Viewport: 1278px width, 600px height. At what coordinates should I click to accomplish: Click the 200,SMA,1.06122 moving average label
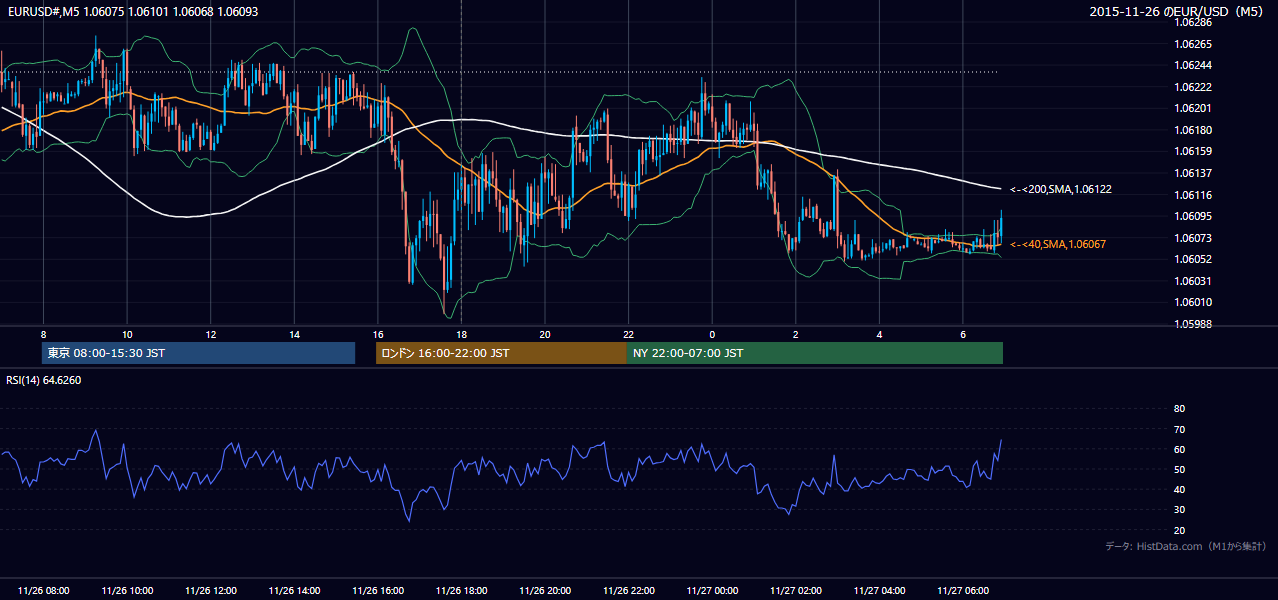(1060, 189)
